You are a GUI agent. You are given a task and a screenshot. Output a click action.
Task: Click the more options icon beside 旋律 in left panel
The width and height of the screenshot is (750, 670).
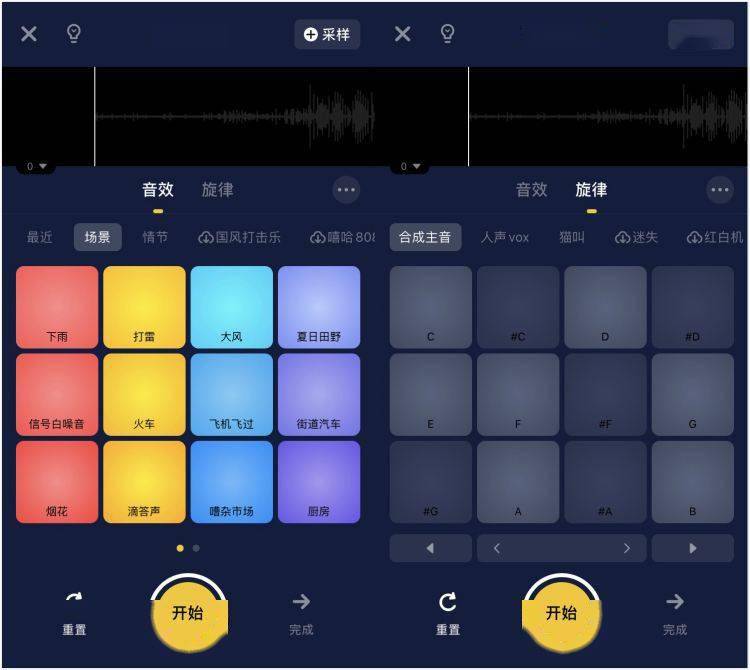tap(346, 190)
